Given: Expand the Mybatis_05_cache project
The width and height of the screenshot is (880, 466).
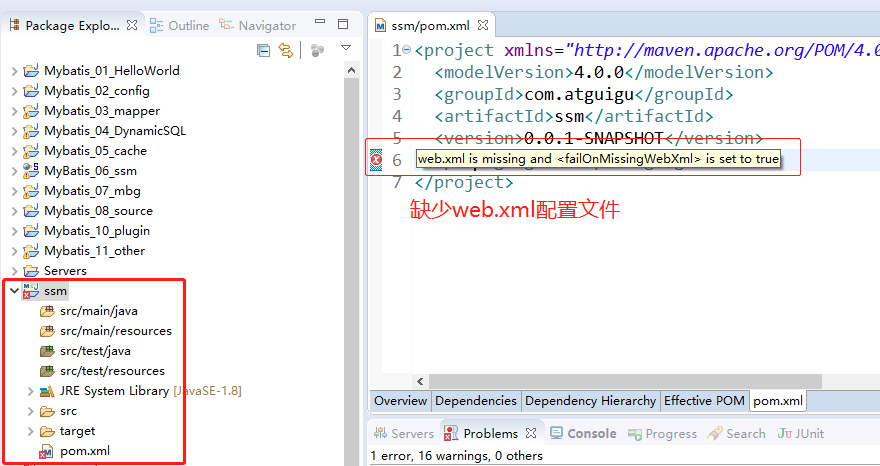Looking at the screenshot, I should pos(15,152).
